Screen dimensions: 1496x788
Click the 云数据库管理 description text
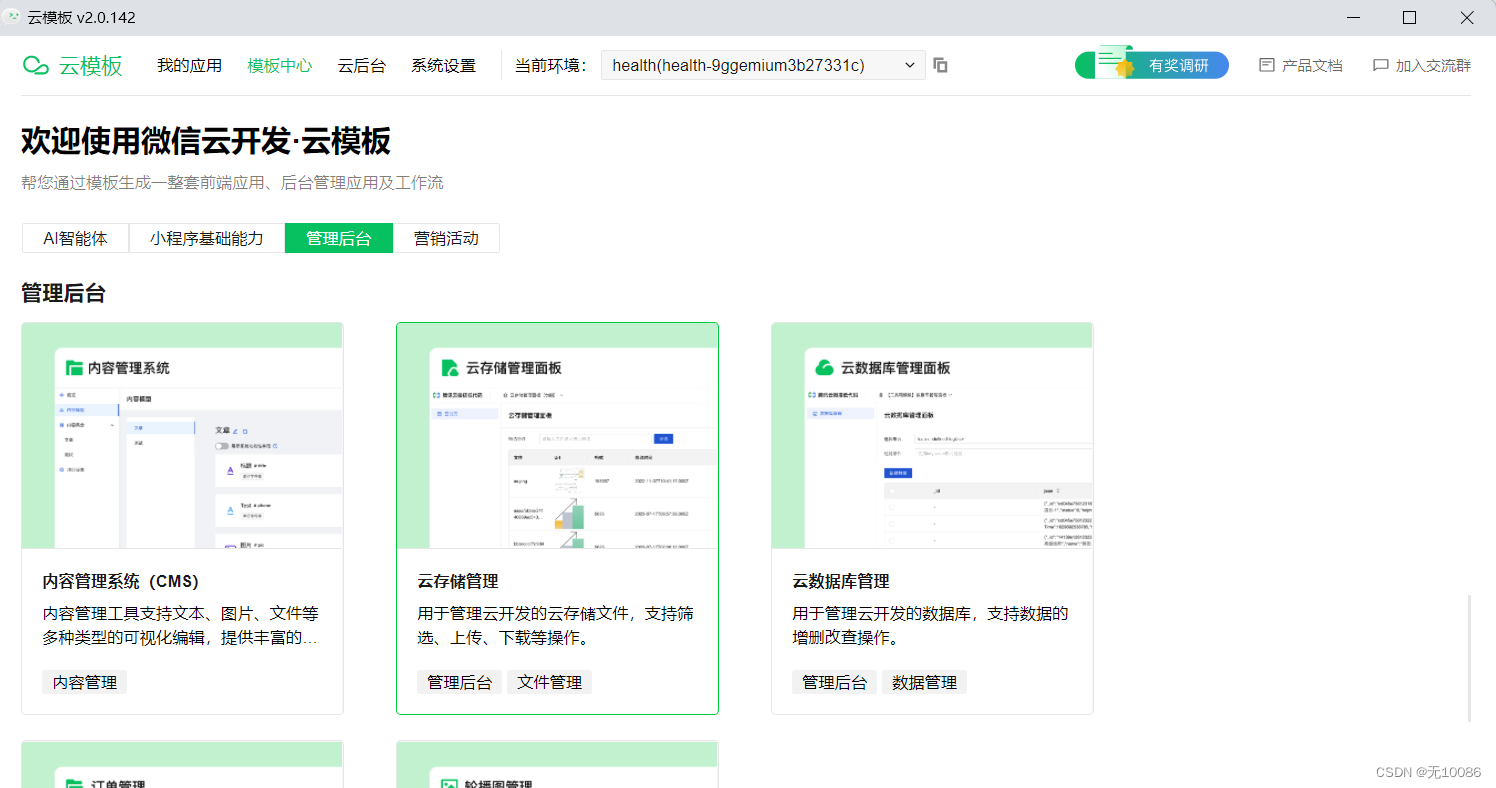click(932, 625)
